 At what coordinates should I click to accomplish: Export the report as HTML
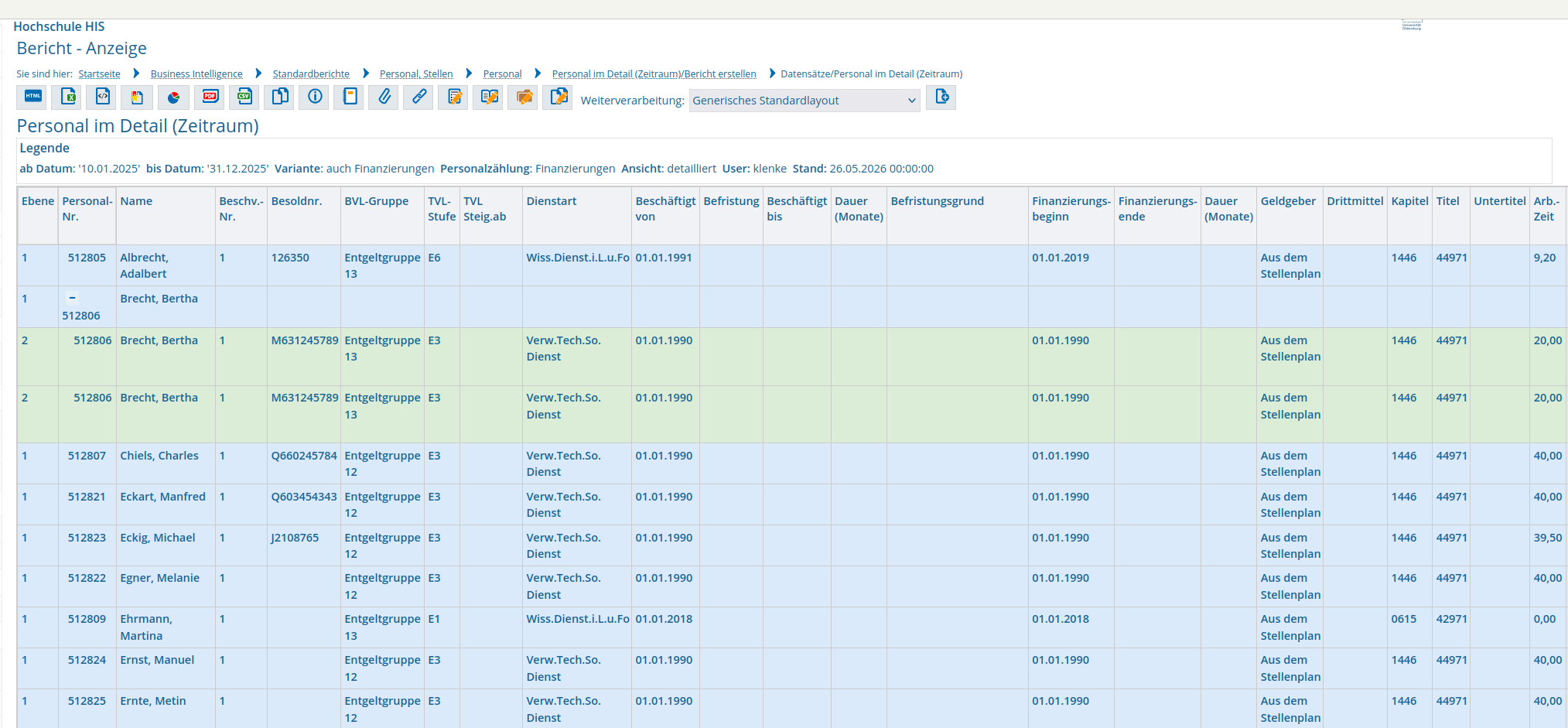point(32,97)
